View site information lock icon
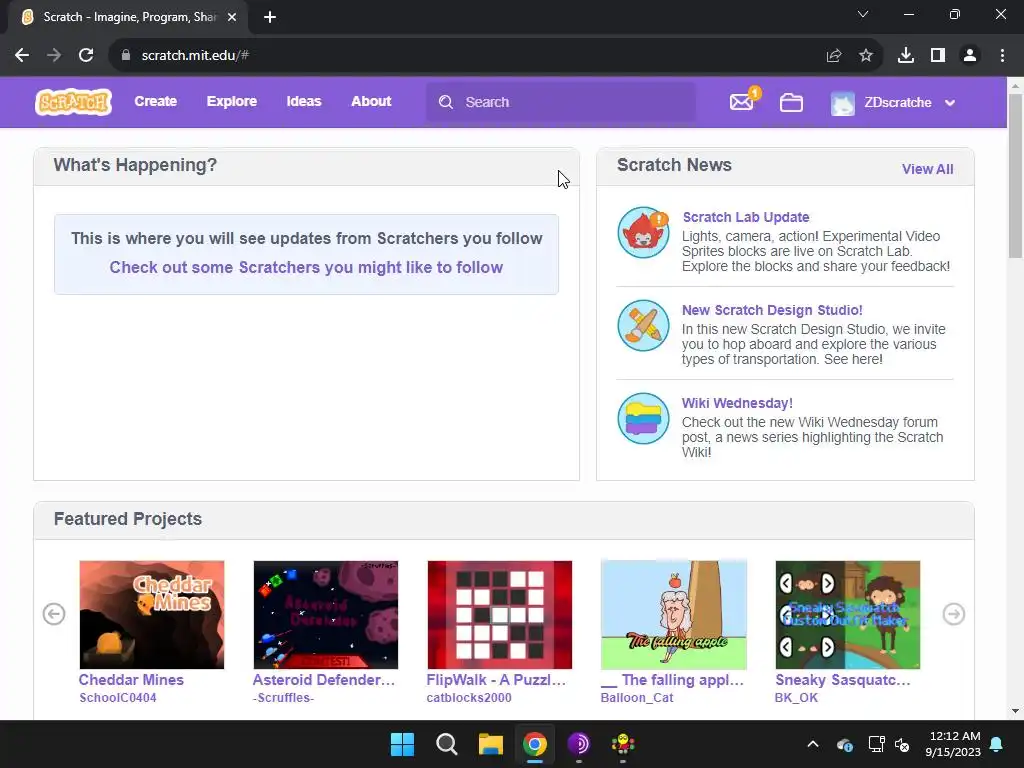Image resolution: width=1024 pixels, height=768 pixels. 126,56
